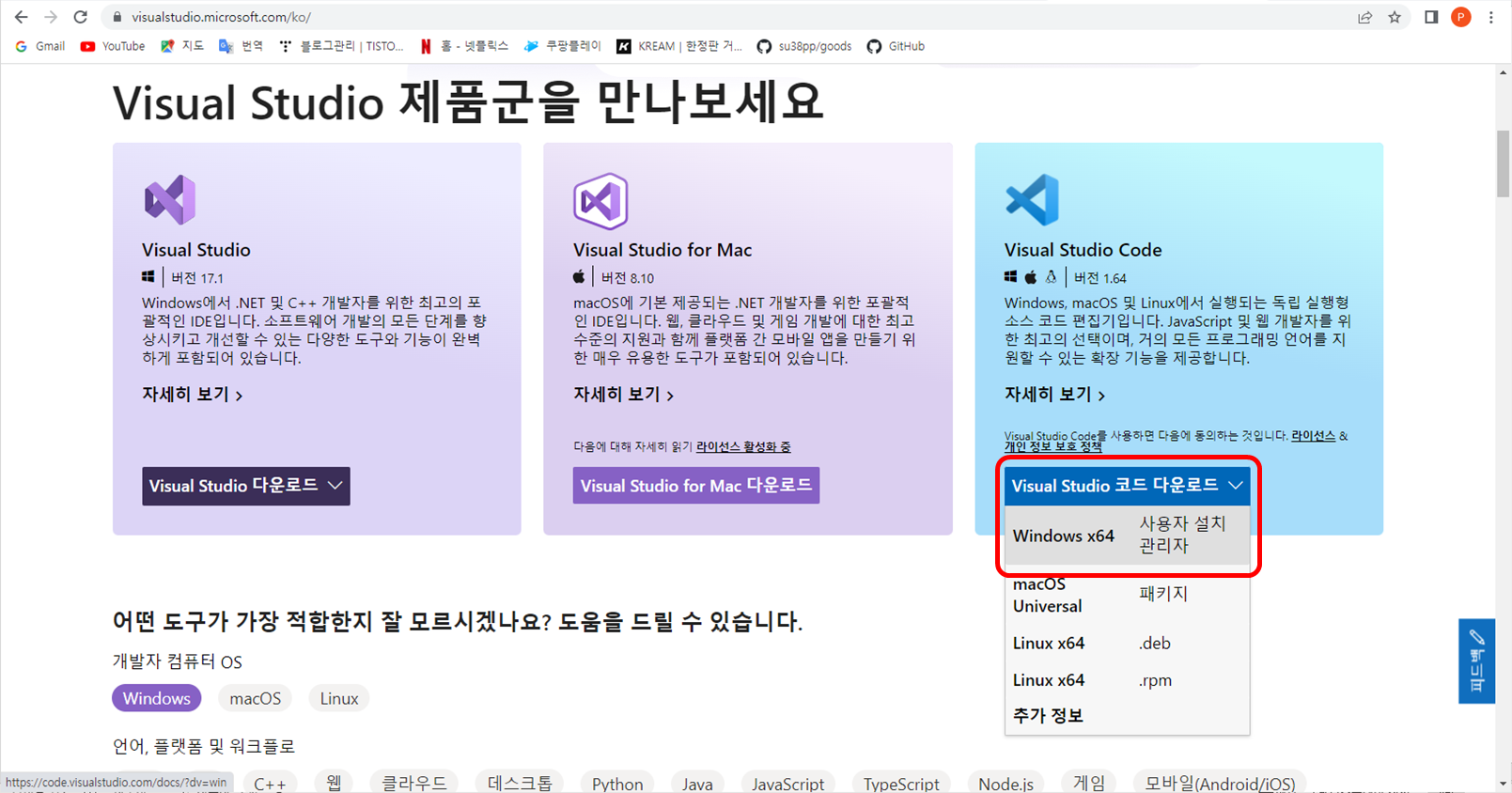Choose Windows x64 사용자 설치 관리자 download

[1128, 536]
